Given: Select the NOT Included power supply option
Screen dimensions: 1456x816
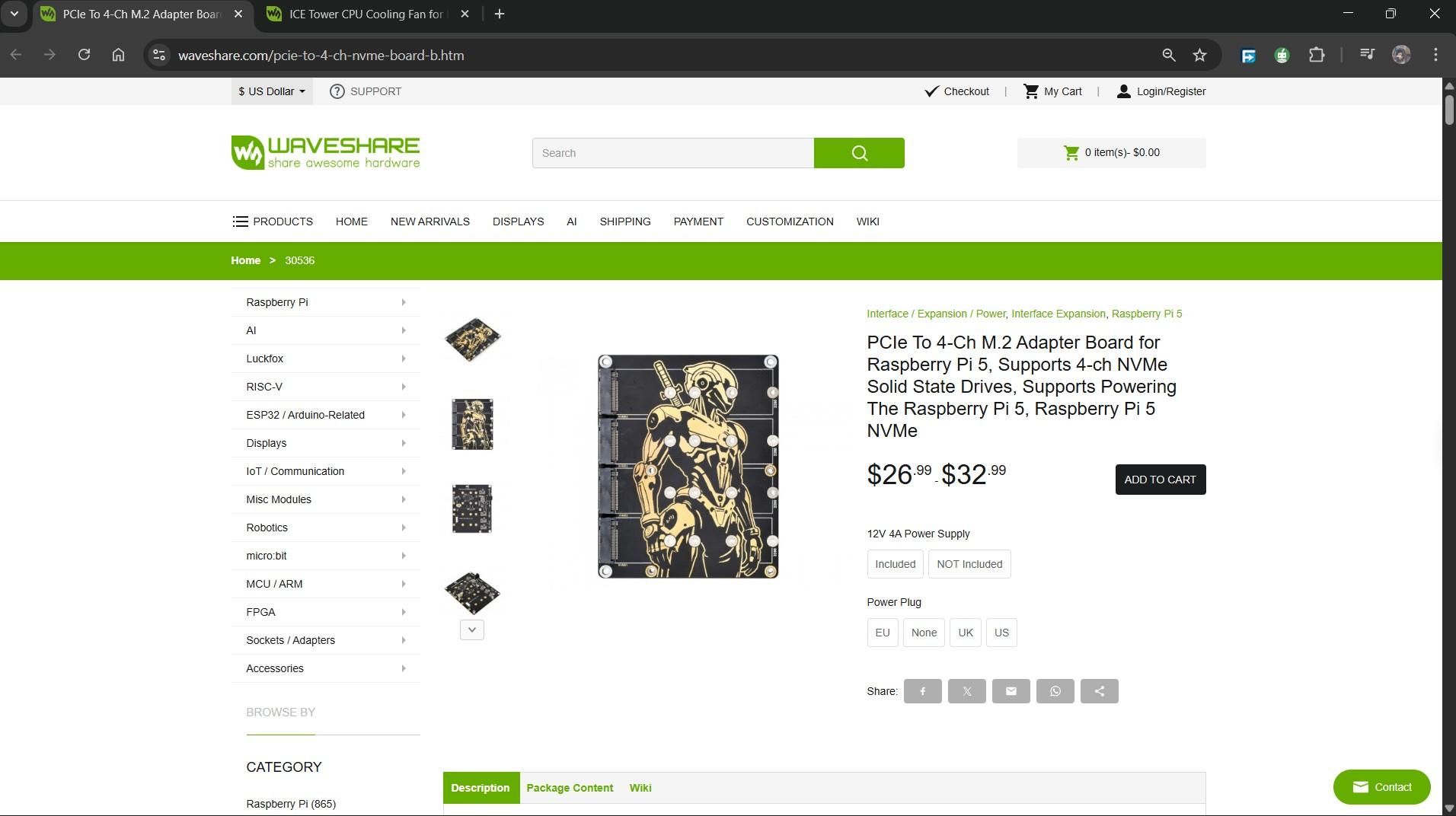Looking at the screenshot, I should pos(969,564).
